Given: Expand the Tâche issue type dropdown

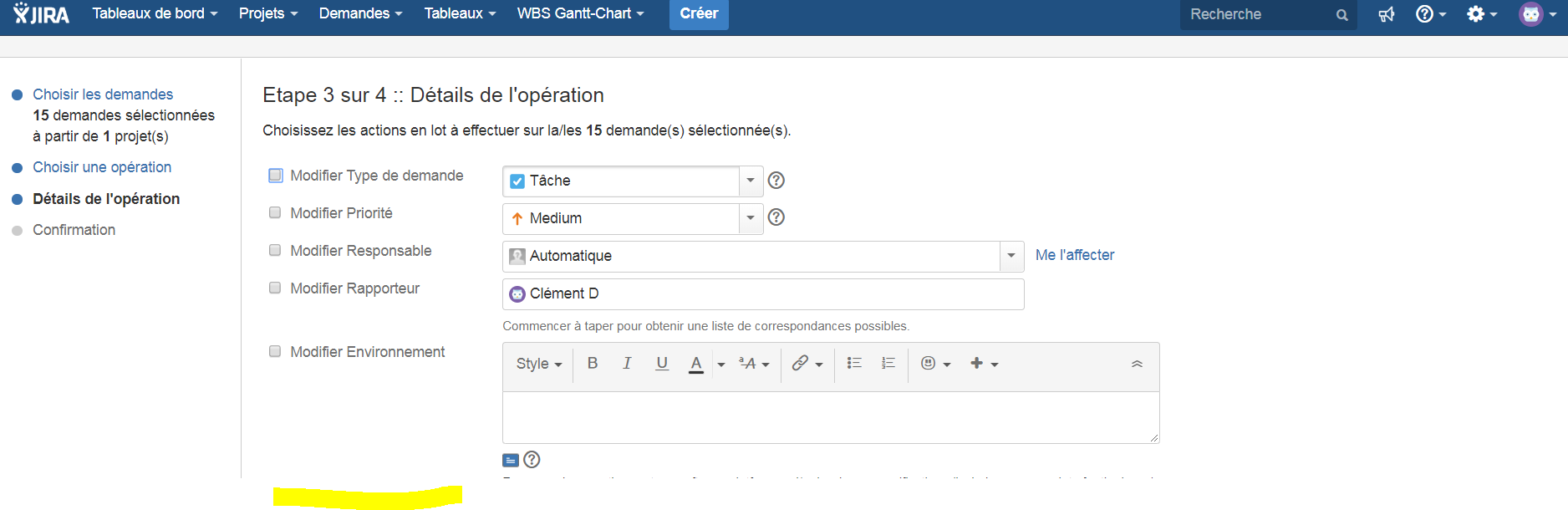Looking at the screenshot, I should [x=751, y=181].
